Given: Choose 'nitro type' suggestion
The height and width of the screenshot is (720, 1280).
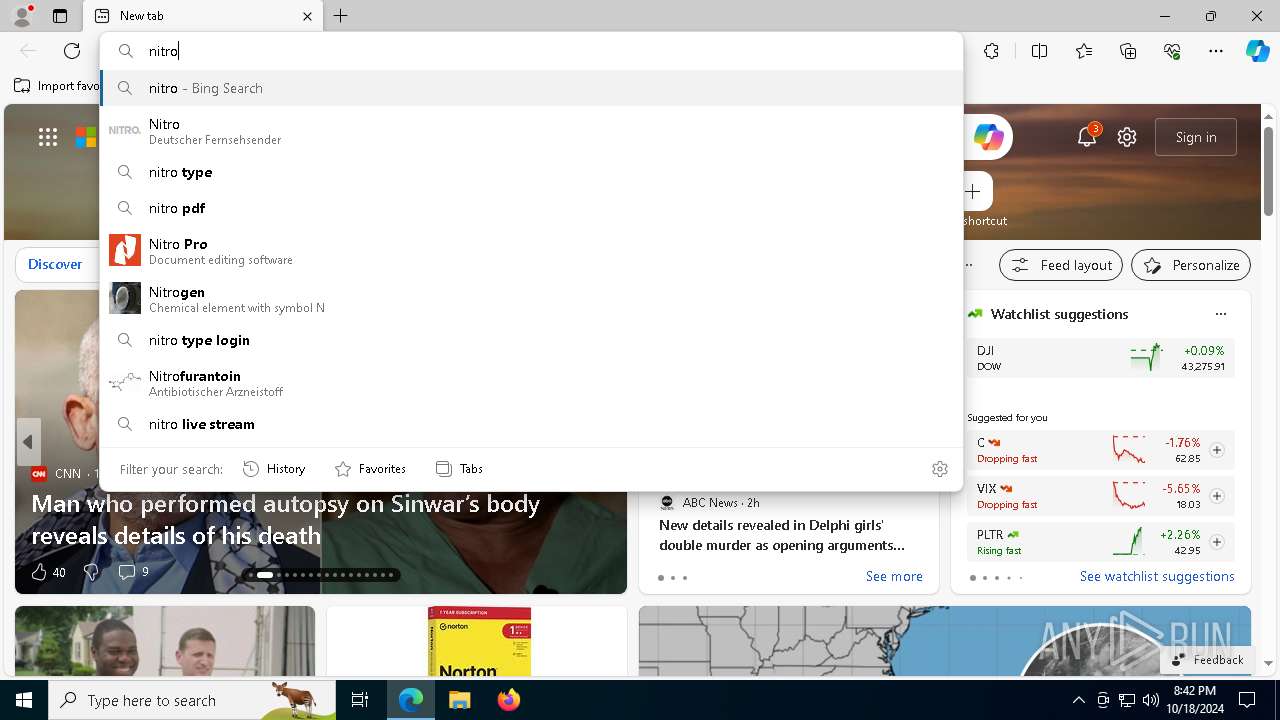Looking at the screenshot, I should [x=531, y=172].
